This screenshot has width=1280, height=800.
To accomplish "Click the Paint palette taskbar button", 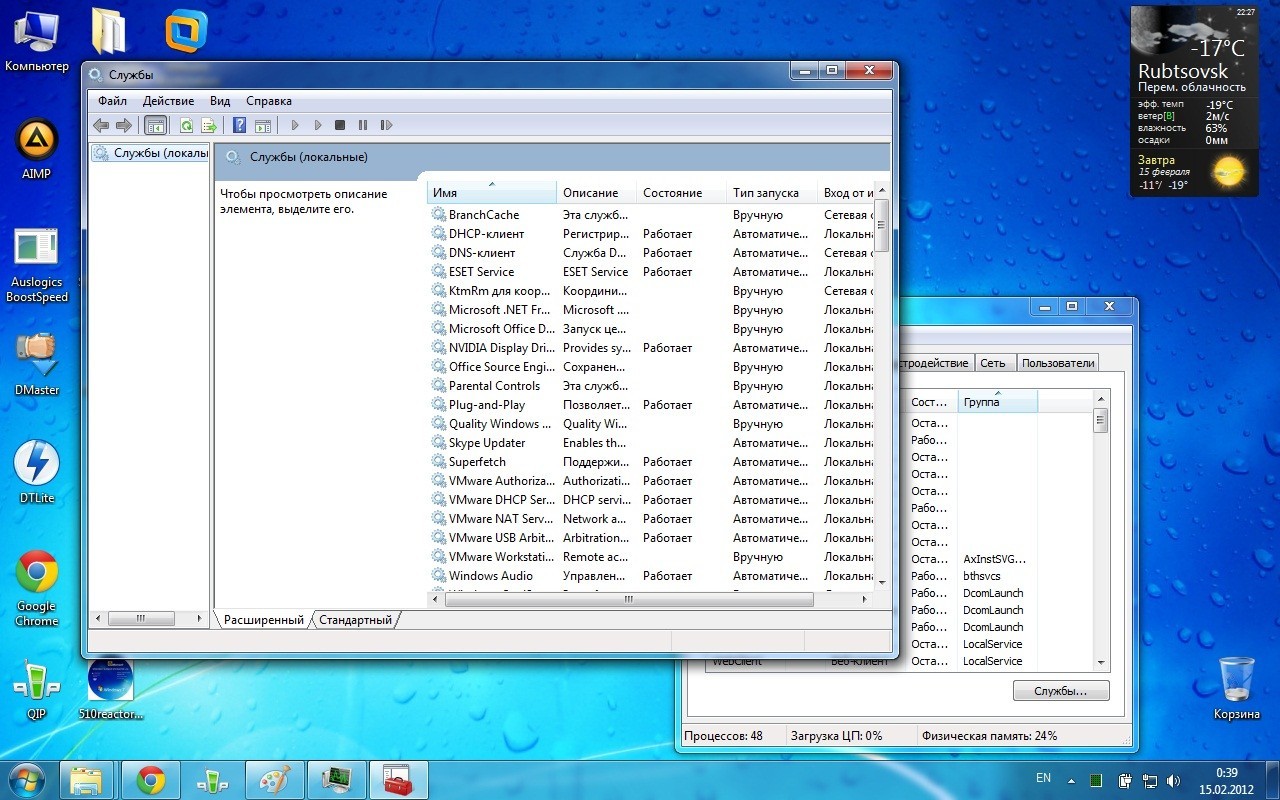I will (x=274, y=780).
